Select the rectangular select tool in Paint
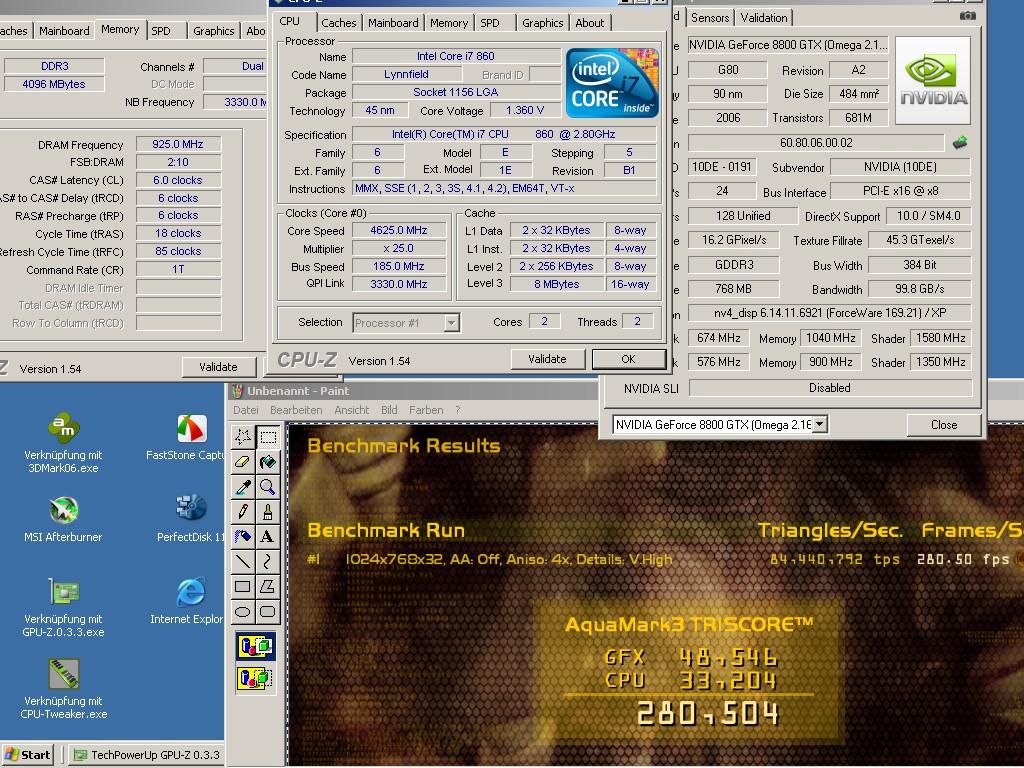 point(268,437)
